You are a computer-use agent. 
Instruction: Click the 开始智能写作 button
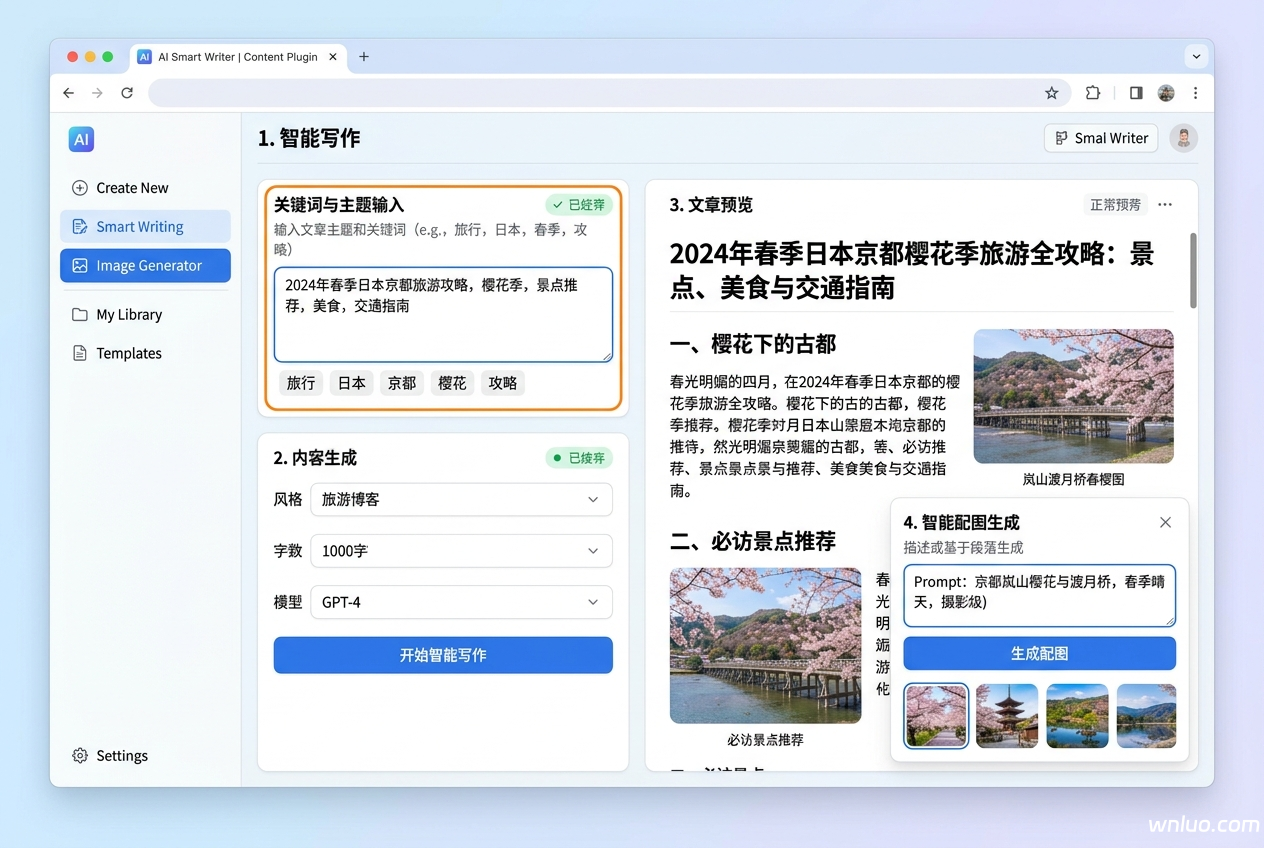[443, 655]
